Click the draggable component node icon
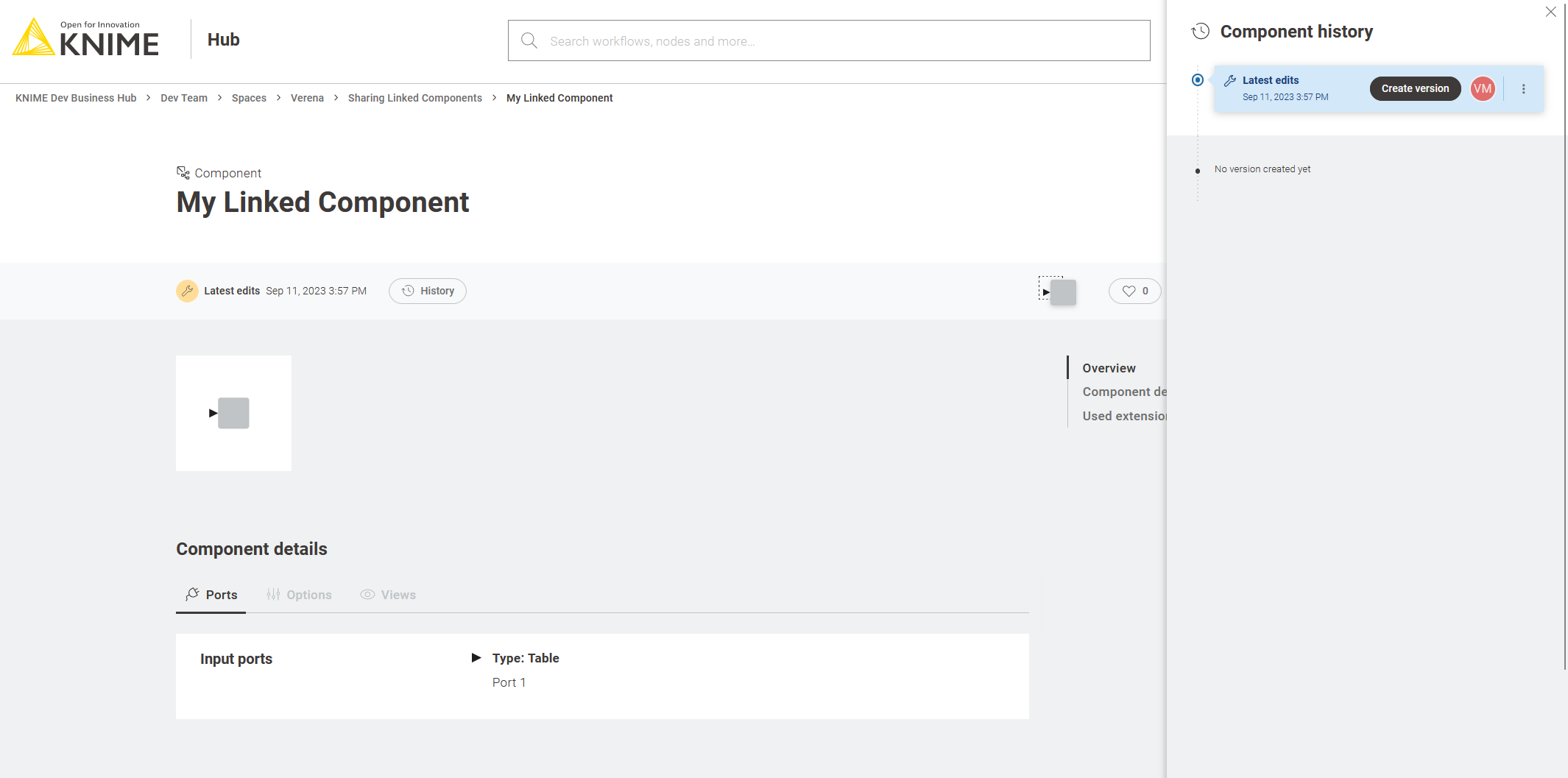This screenshot has height=778, width=1568. point(1058,291)
